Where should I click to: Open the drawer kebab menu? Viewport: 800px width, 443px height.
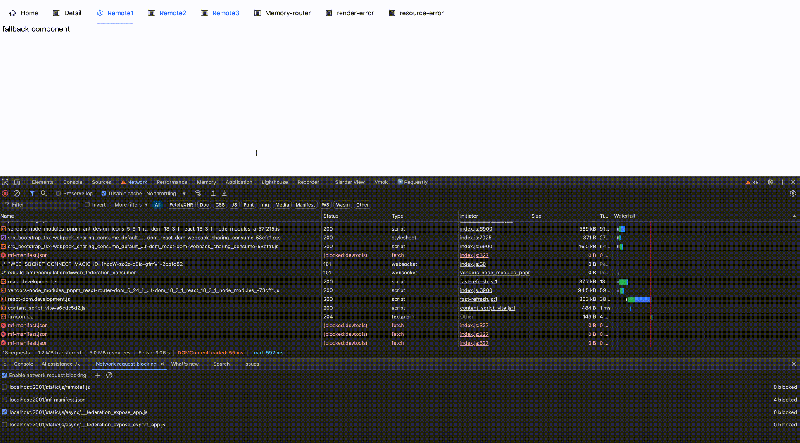pyautogui.click(x=5, y=364)
